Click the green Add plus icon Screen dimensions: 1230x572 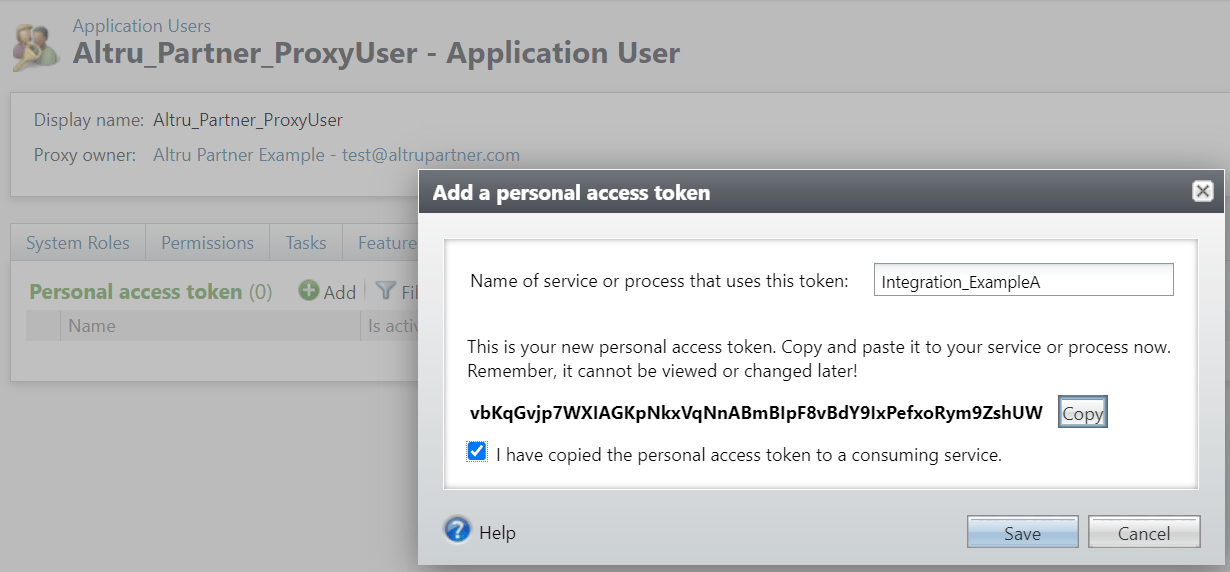pyautogui.click(x=309, y=291)
